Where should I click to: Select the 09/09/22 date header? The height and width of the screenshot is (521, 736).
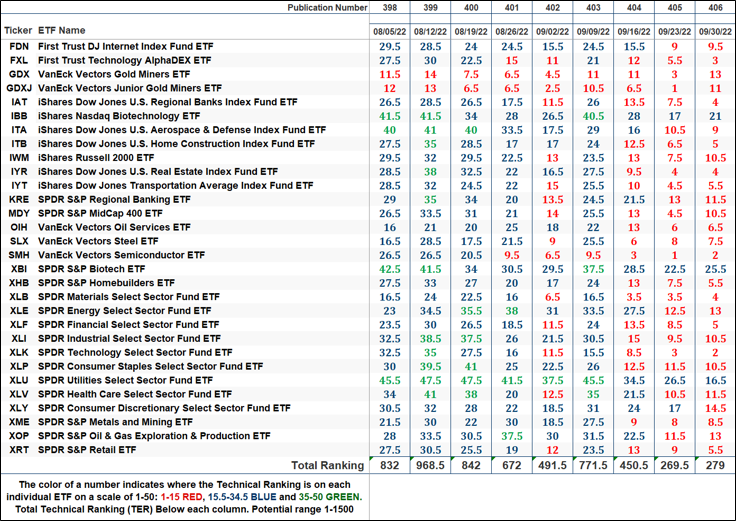click(593, 31)
